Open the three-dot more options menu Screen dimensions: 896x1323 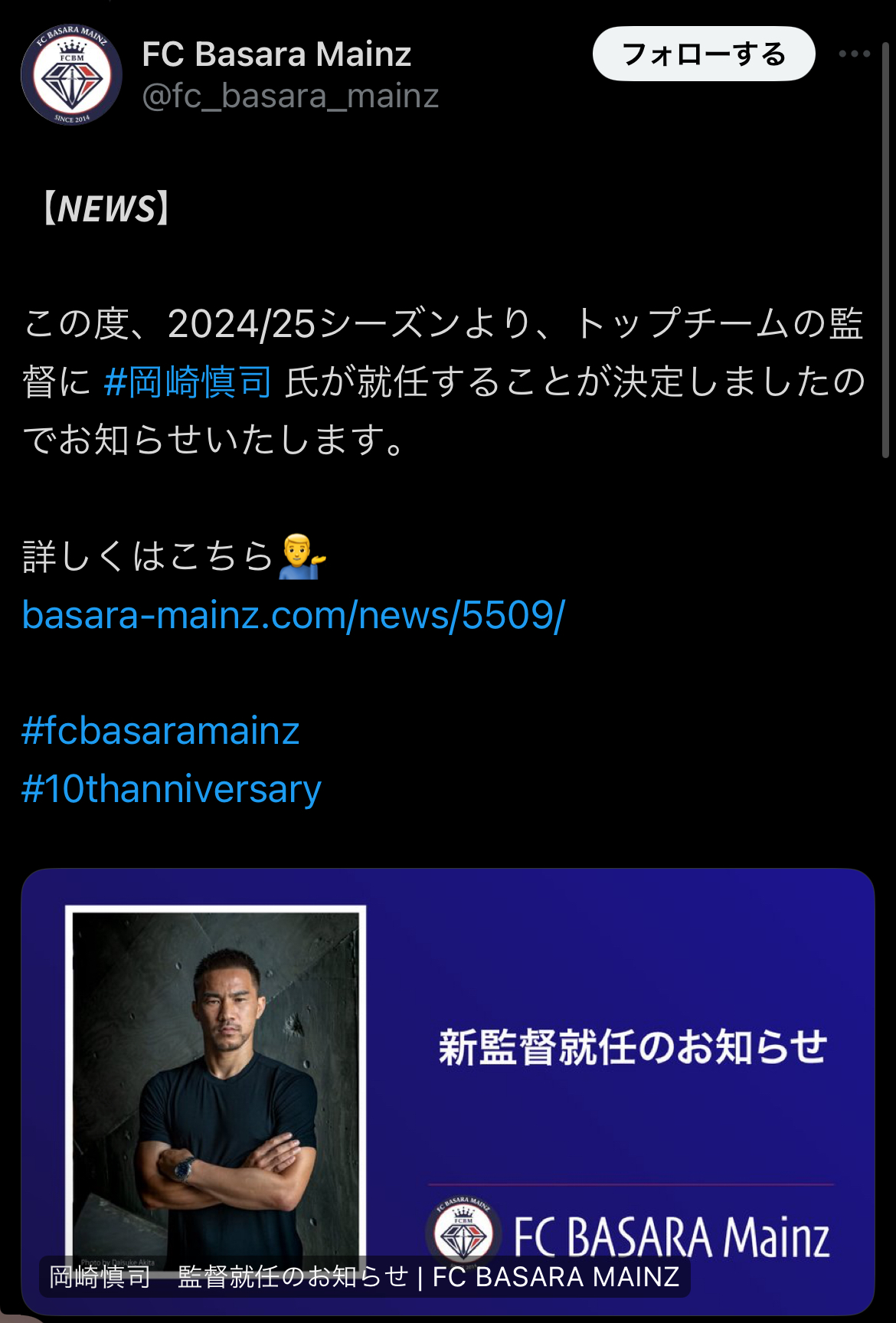point(854,54)
